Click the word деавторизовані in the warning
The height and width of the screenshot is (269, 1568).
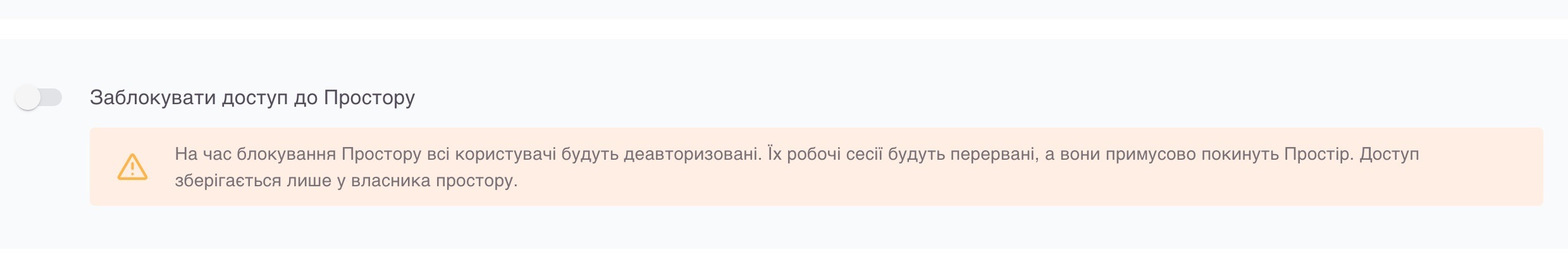693,154
